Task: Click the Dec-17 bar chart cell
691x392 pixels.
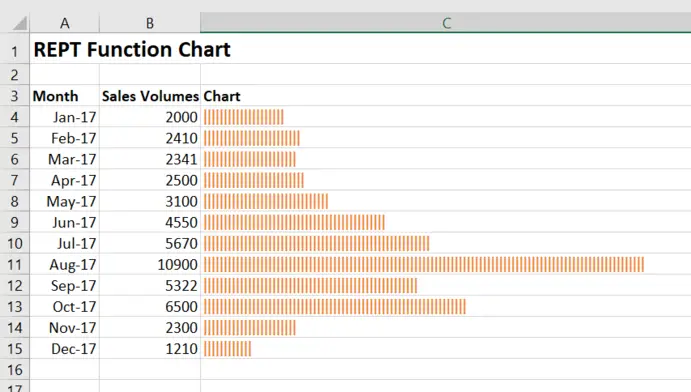Action: (x=446, y=348)
